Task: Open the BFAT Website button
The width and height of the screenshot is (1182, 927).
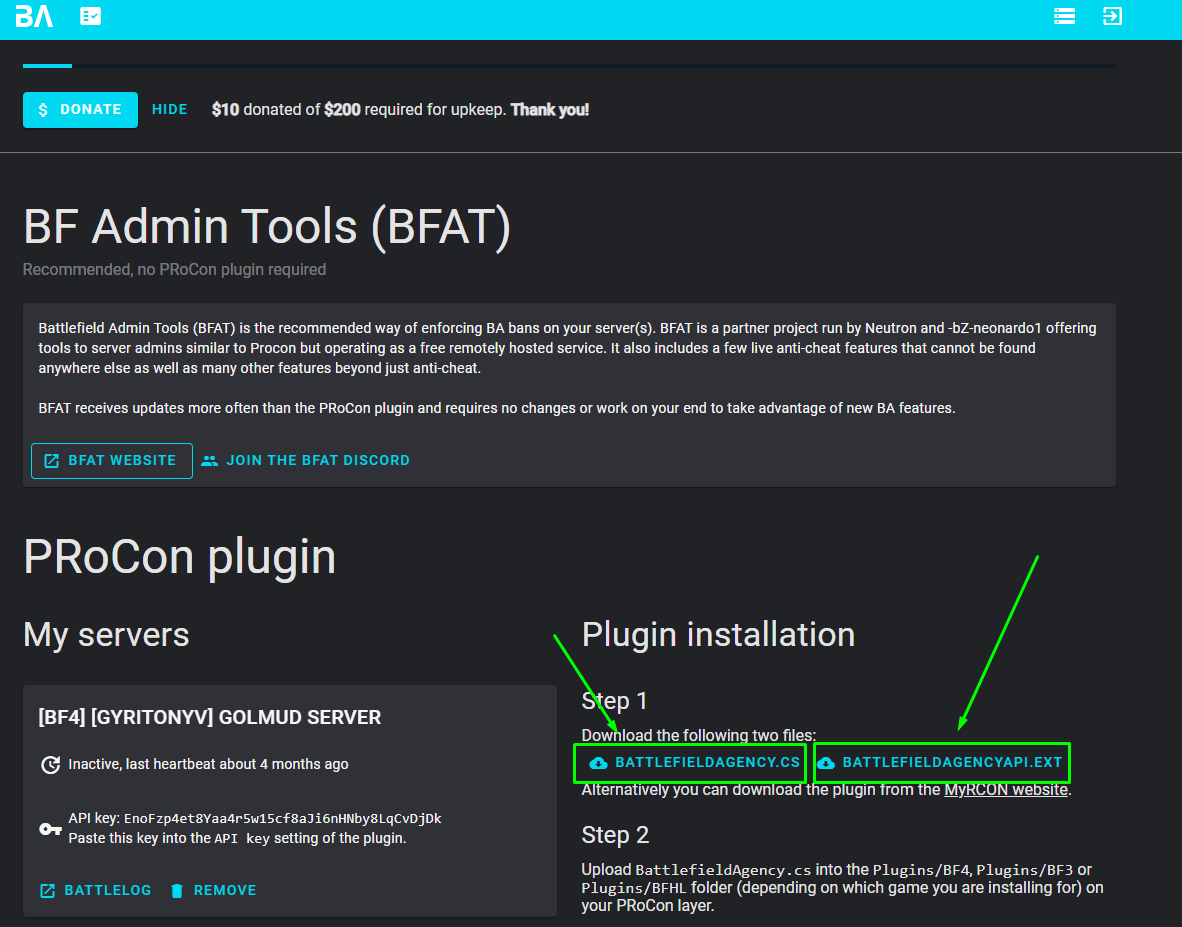Action: (112, 461)
